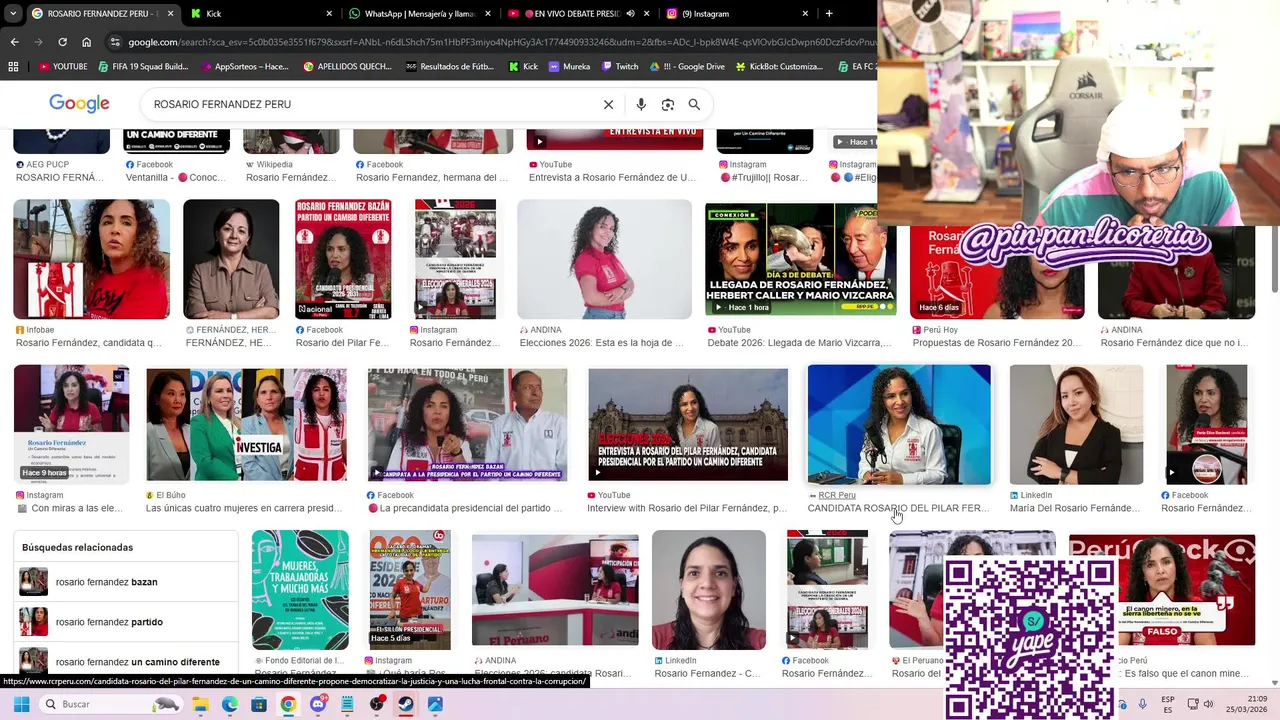Click the Google search text field
Viewport: 1280px width, 720px height.
coord(370,104)
